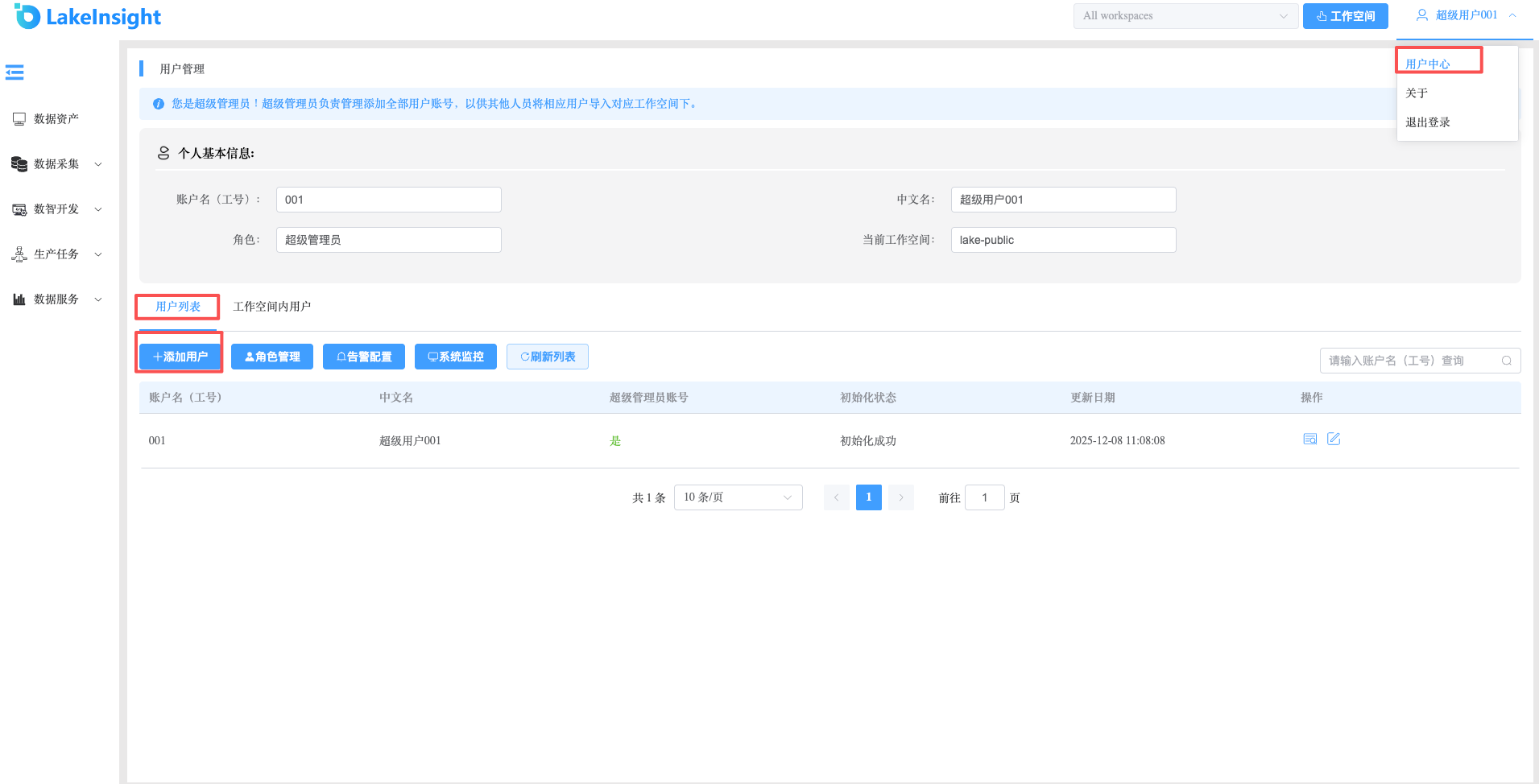Click the 添加用户 button
The width and height of the screenshot is (1539, 784).
pyautogui.click(x=180, y=357)
